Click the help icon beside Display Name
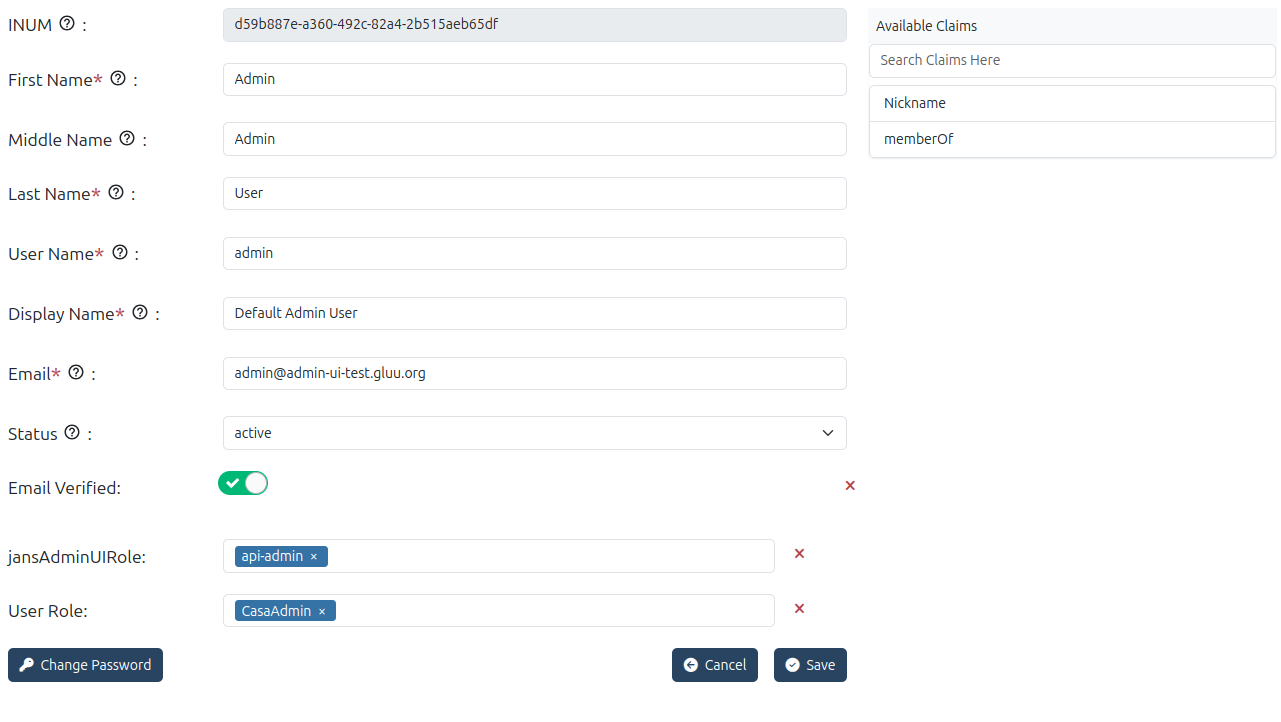The width and height of the screenshot is (1281, 722). 140,312
